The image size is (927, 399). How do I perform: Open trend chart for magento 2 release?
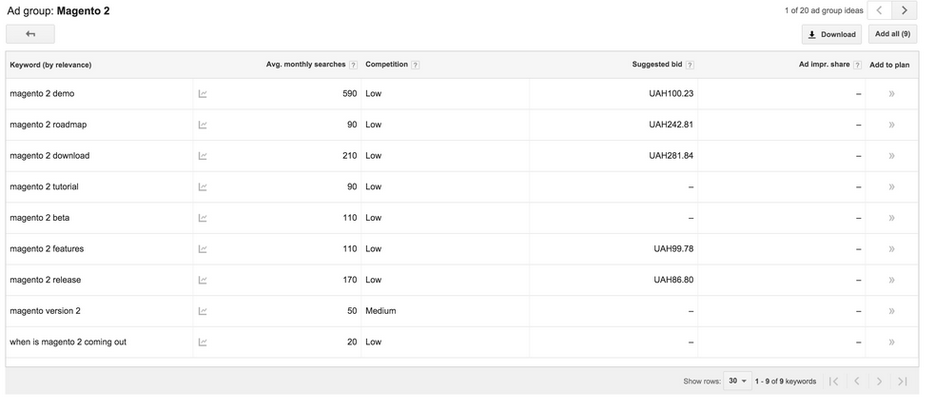203,280
